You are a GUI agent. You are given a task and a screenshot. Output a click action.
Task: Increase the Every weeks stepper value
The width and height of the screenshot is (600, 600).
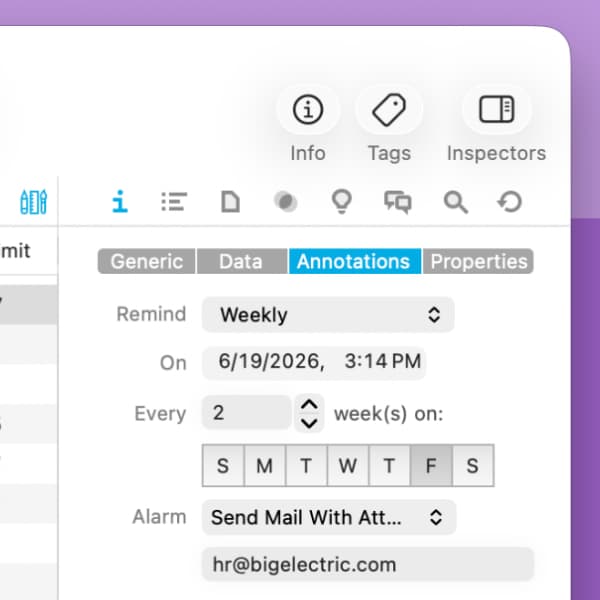click(x=309, y=404)
